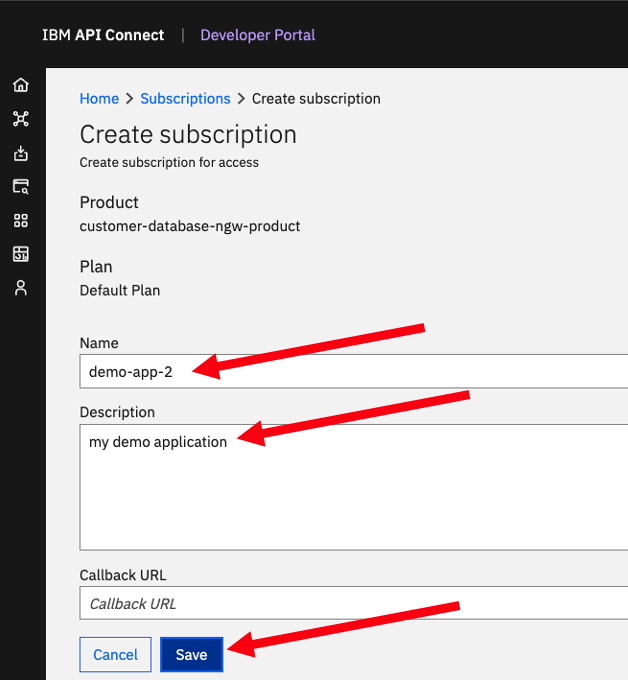This screenshot has width=628, height=685.
Task: Save the new subscription
Action: 191,654
